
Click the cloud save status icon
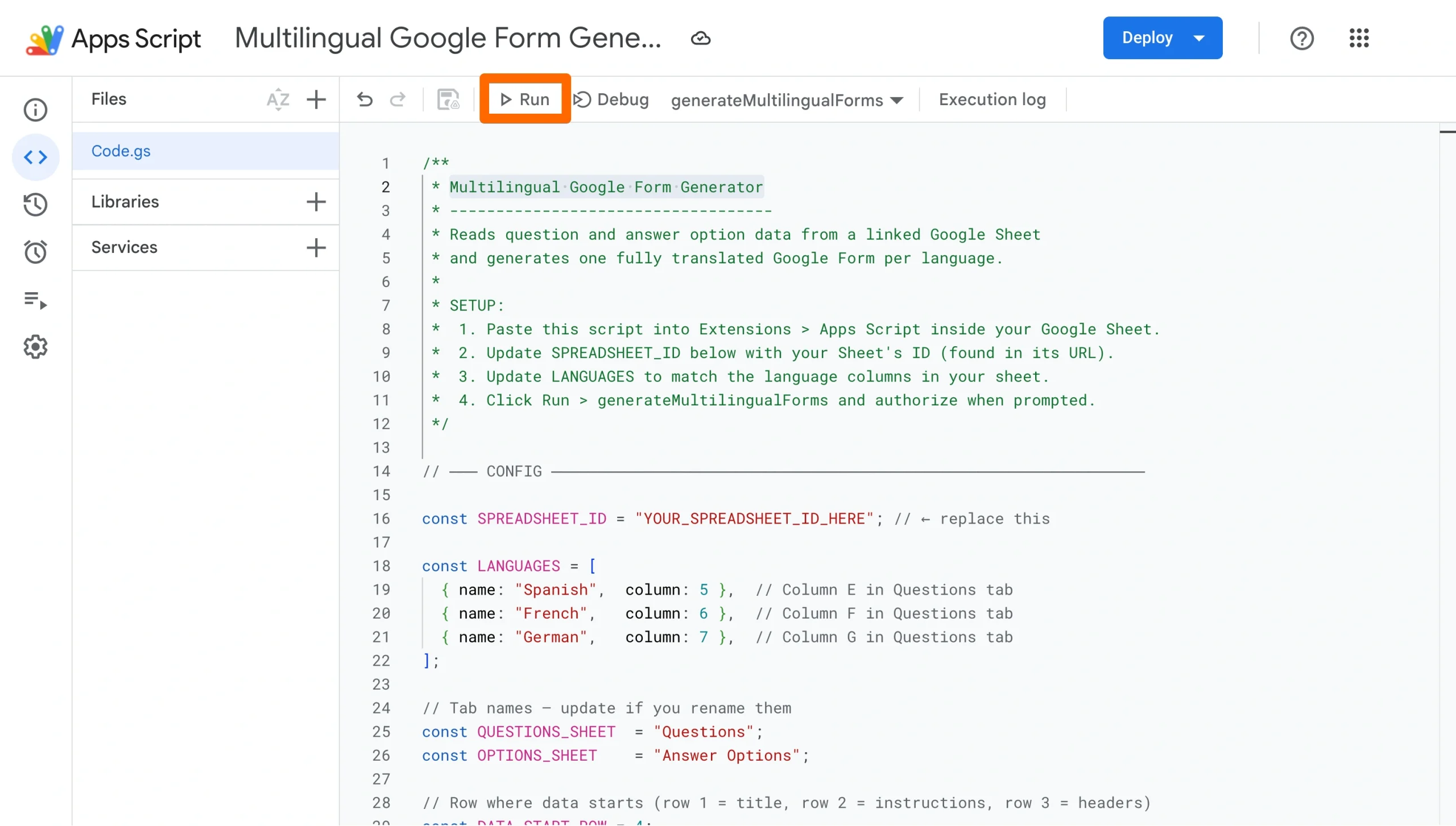[701, 39]
